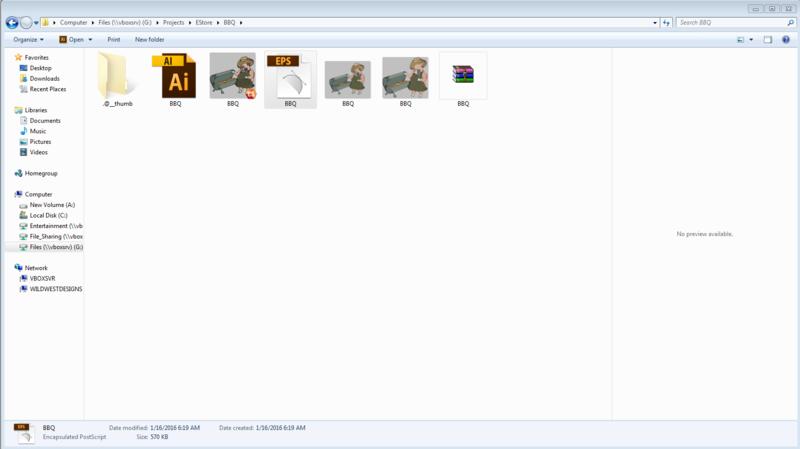The image size is (800, 449).
Task: Go back using the Back arrow button
Action: tap(12, 22)
